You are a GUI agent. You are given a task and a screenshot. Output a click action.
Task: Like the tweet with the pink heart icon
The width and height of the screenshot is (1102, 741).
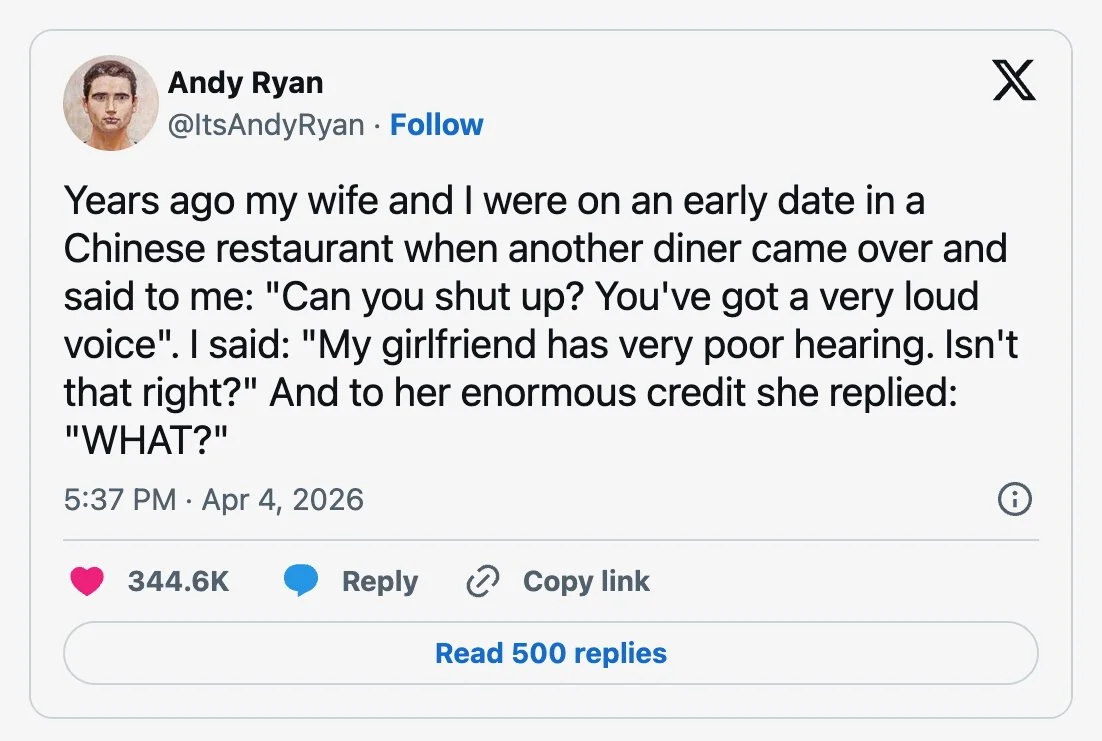87,581
